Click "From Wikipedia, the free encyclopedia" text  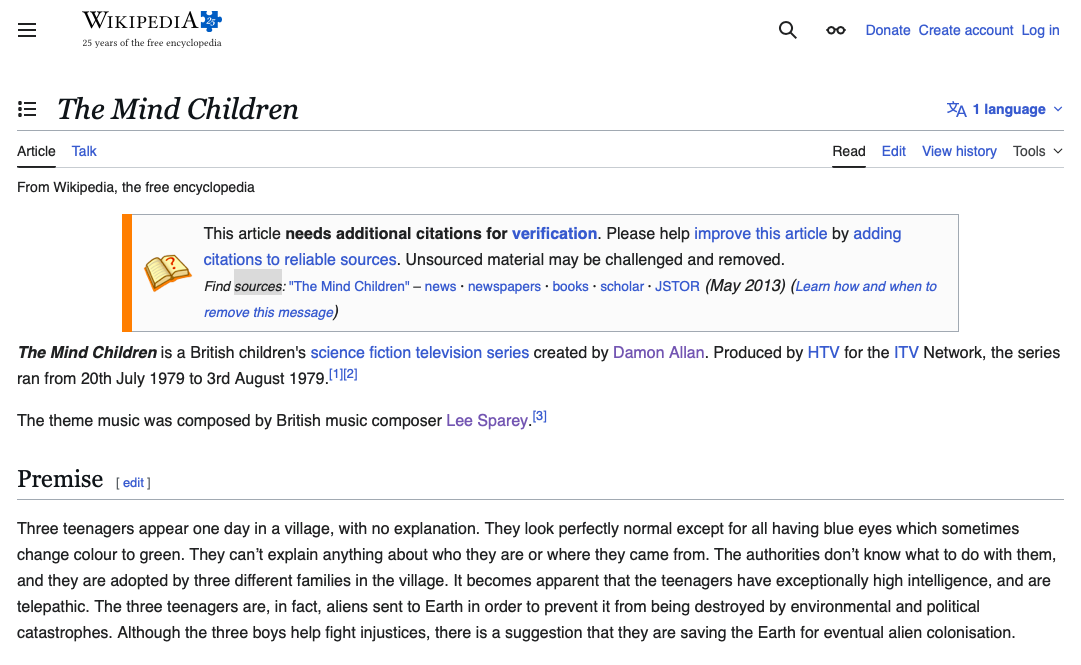136,187
